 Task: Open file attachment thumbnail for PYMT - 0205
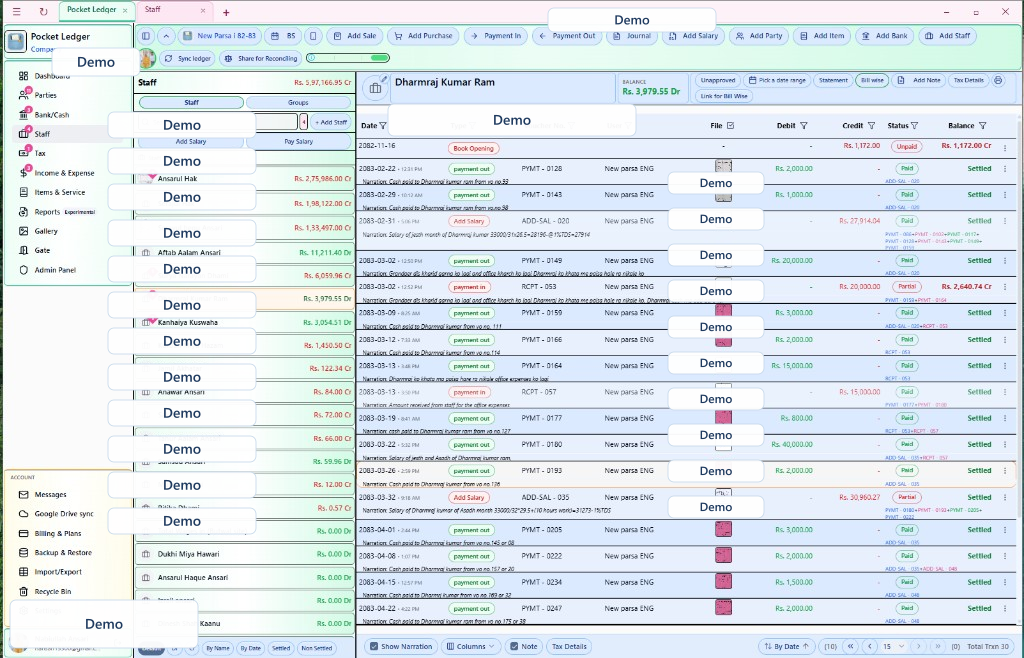tap(723, 529)
